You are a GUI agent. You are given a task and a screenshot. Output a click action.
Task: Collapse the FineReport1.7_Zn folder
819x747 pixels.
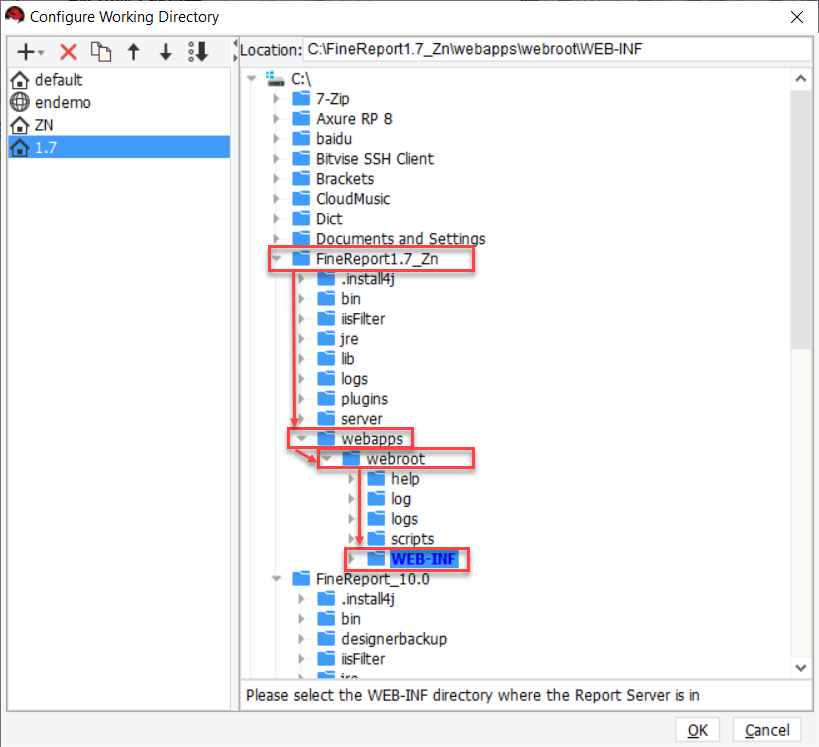[277, 258]
